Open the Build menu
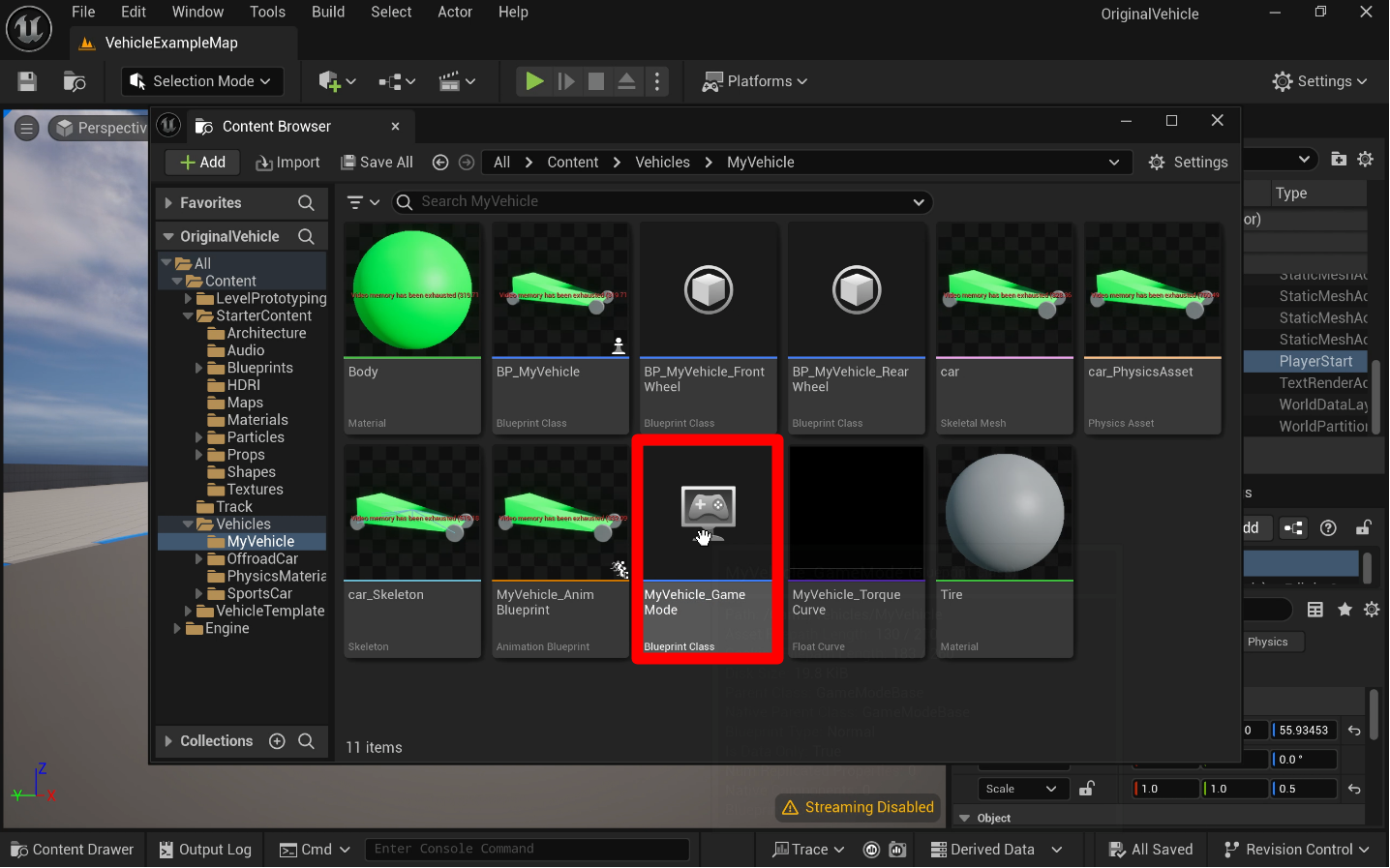This screenshot has width=1390, height=868. pos(328,12)
